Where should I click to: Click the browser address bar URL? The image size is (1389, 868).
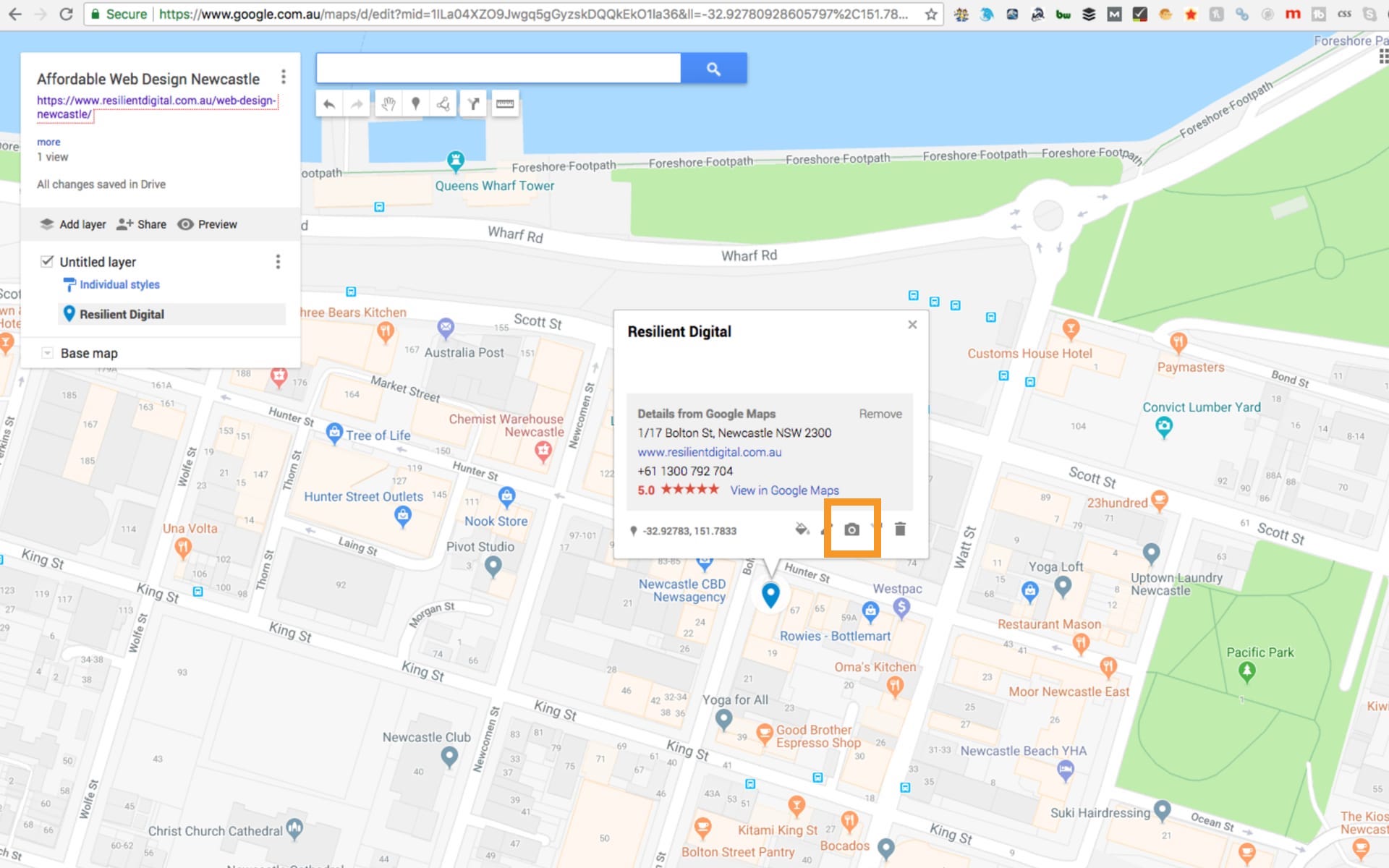click(x=533, y=14)
